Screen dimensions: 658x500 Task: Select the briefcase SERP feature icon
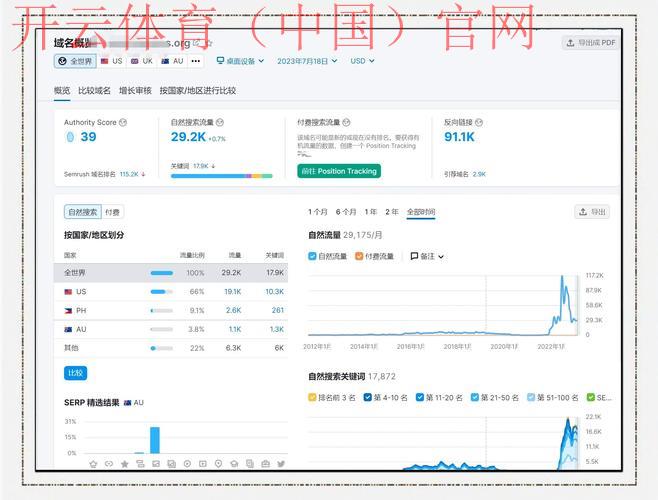coord(265,464)
